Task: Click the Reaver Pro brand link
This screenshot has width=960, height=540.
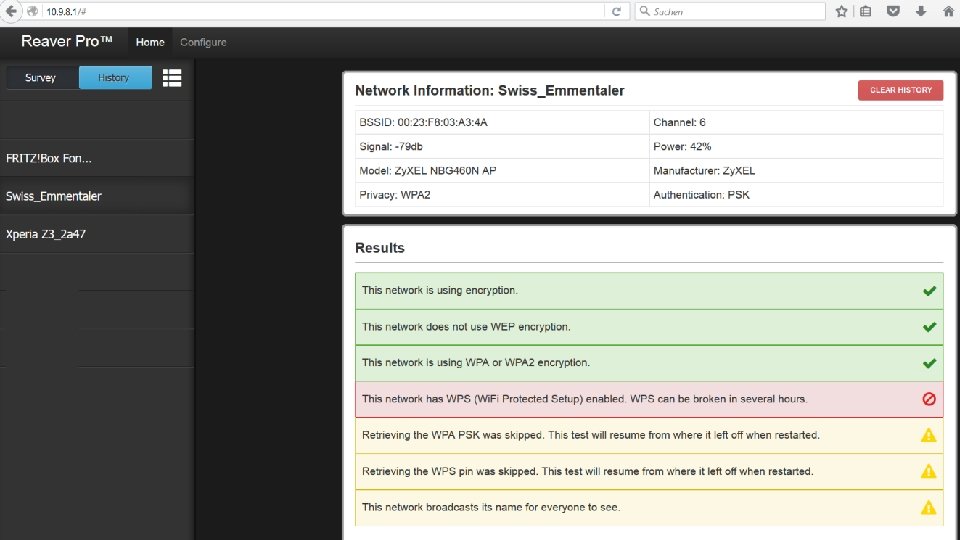Action: click(x=67, y=41)
